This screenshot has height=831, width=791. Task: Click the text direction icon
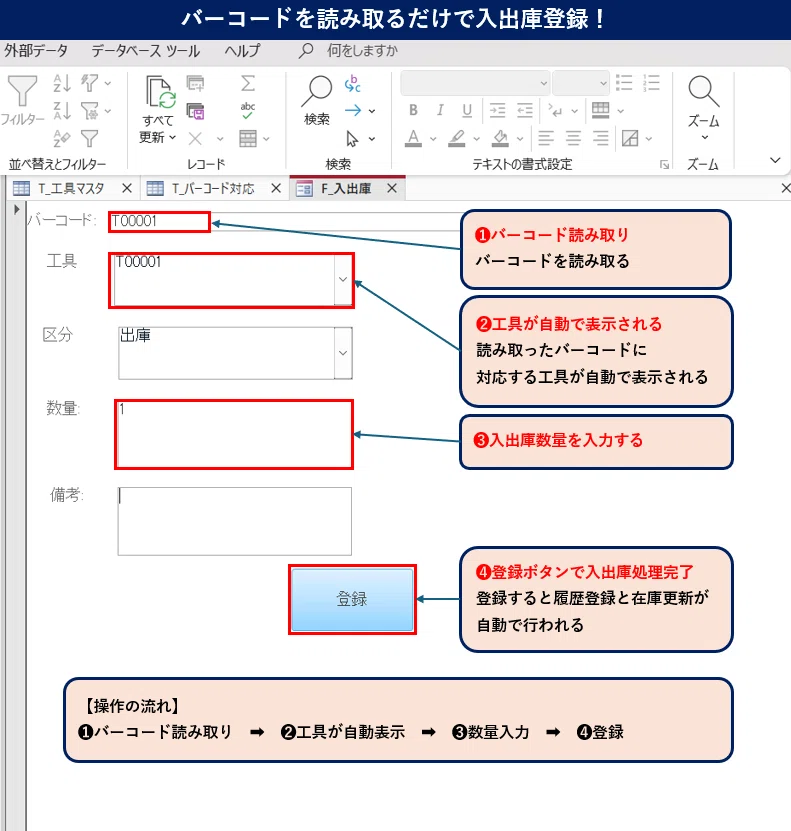tap(555, 110)
